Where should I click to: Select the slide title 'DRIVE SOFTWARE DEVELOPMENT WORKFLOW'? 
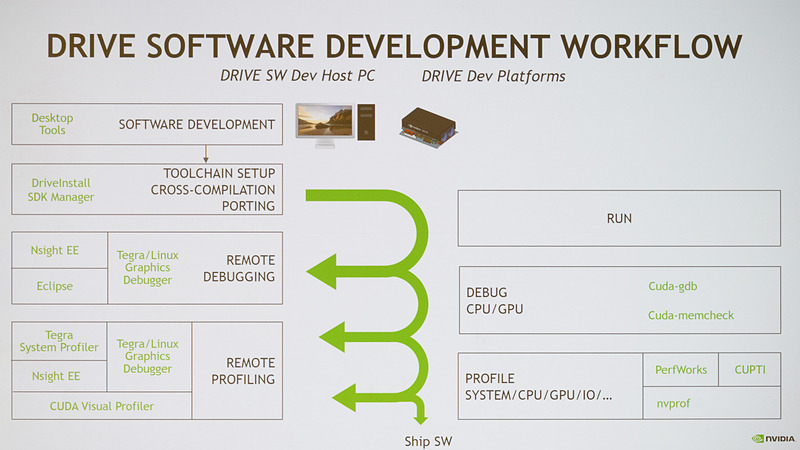coord(394,46)
